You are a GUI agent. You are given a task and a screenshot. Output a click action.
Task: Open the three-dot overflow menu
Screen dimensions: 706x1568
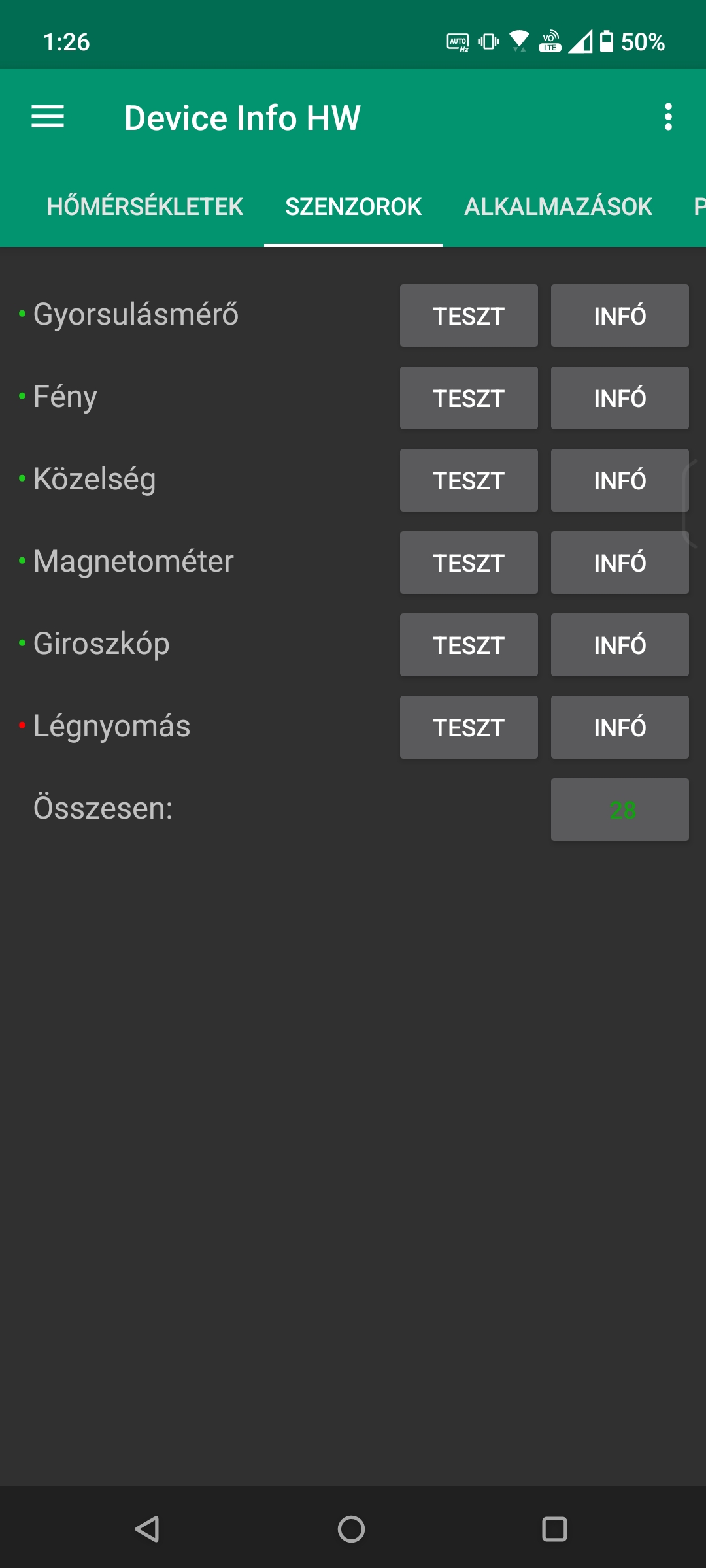click(668, 117)
